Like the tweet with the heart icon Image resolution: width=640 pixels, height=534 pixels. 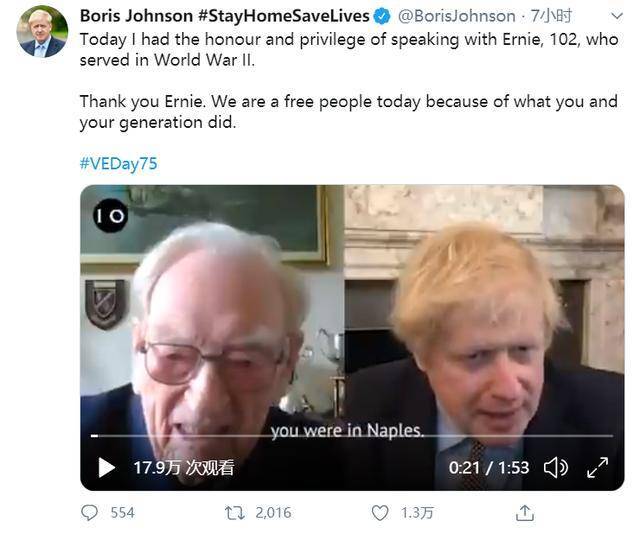pos(380,513)
